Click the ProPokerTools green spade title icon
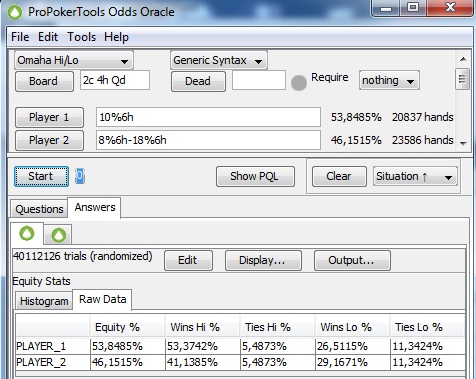Screen dimensions: 476x379 [15, 12]
